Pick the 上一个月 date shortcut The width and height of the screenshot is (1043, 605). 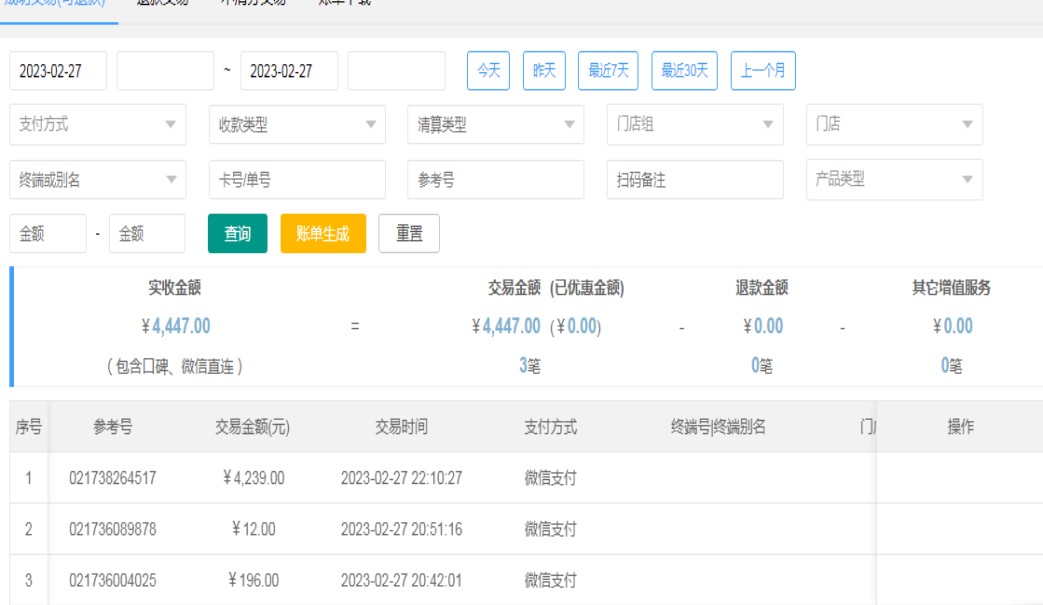(763, 71)
